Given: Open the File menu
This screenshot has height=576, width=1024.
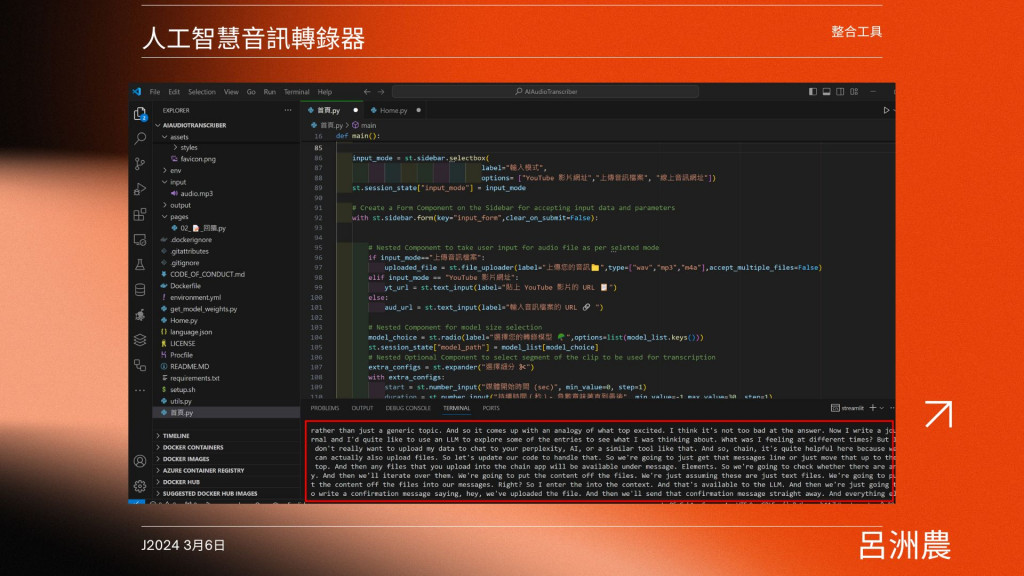Looking at the screenshot, I should click(155, 92).
